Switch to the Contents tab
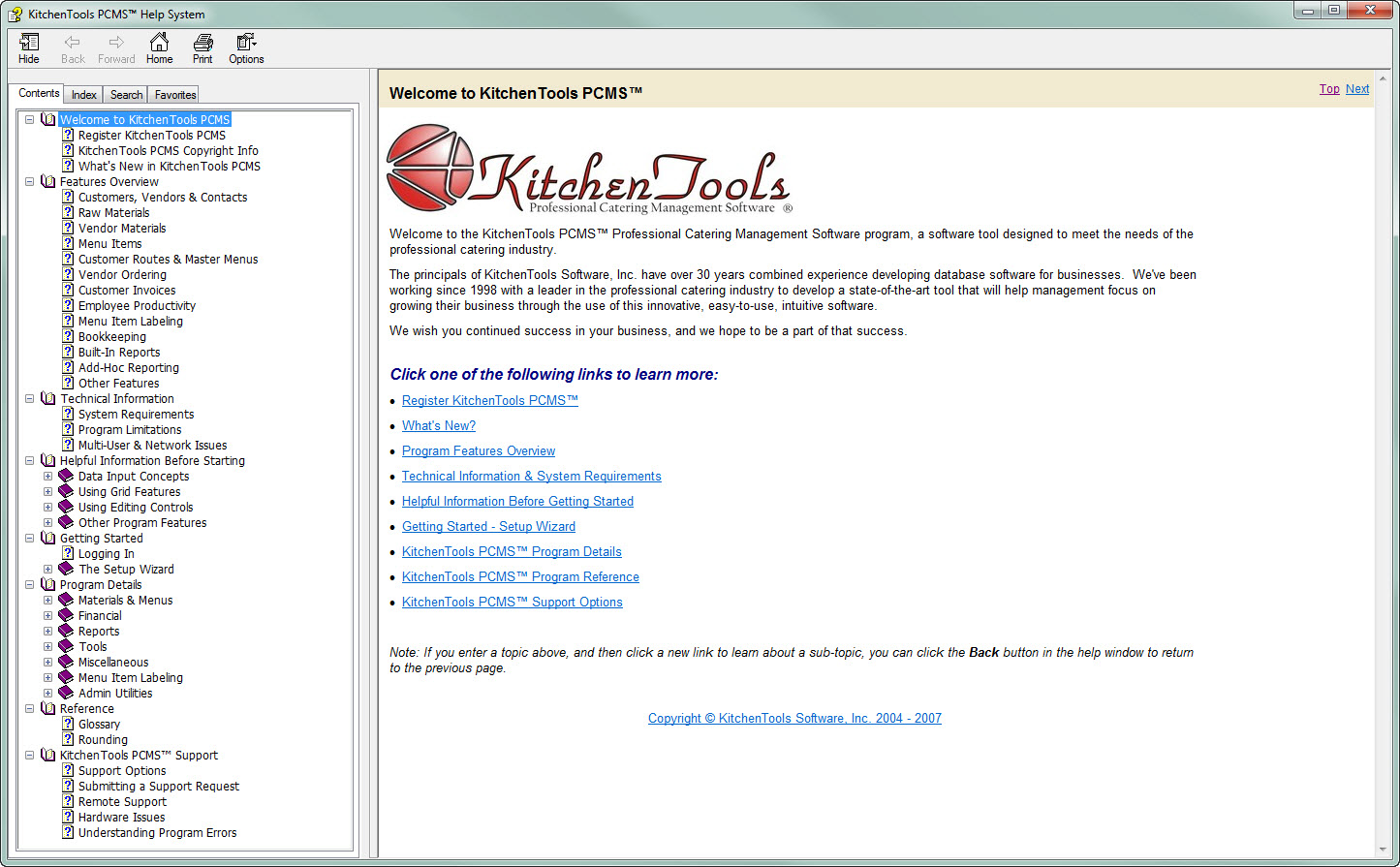This screenshot has width=1400, height=867. point(40,93)
